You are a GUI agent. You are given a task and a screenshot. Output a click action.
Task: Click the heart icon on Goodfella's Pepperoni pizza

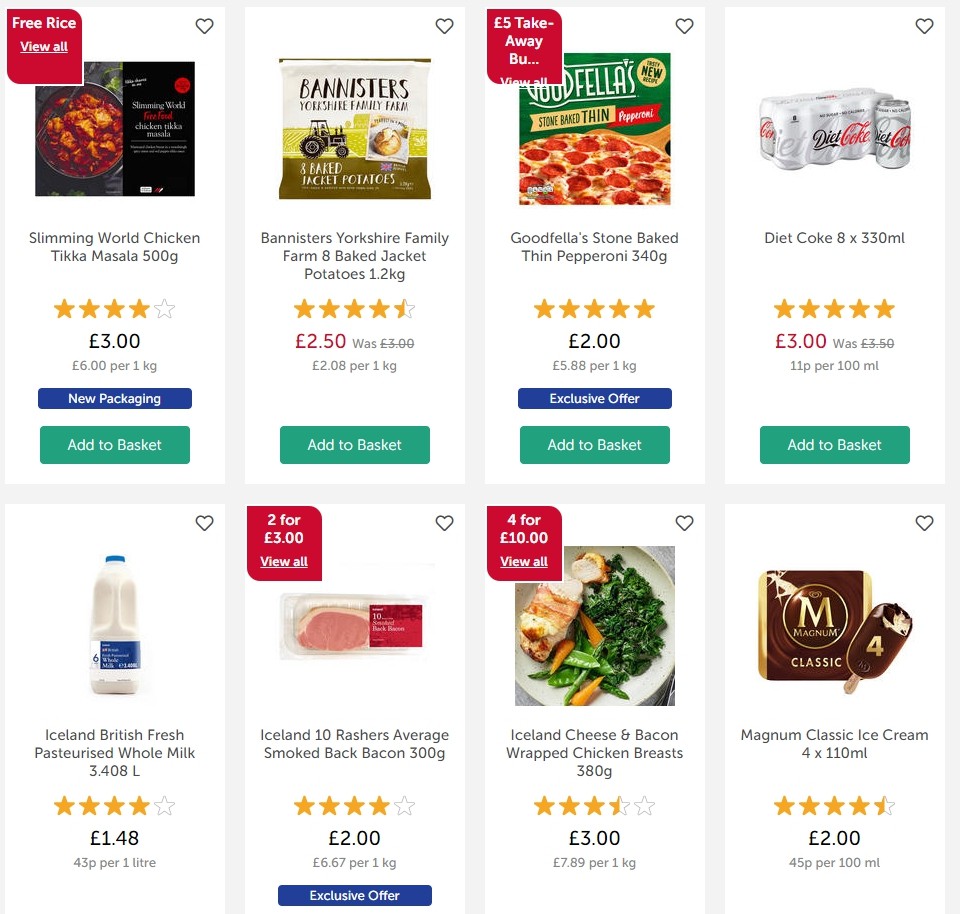click(684, 26)
